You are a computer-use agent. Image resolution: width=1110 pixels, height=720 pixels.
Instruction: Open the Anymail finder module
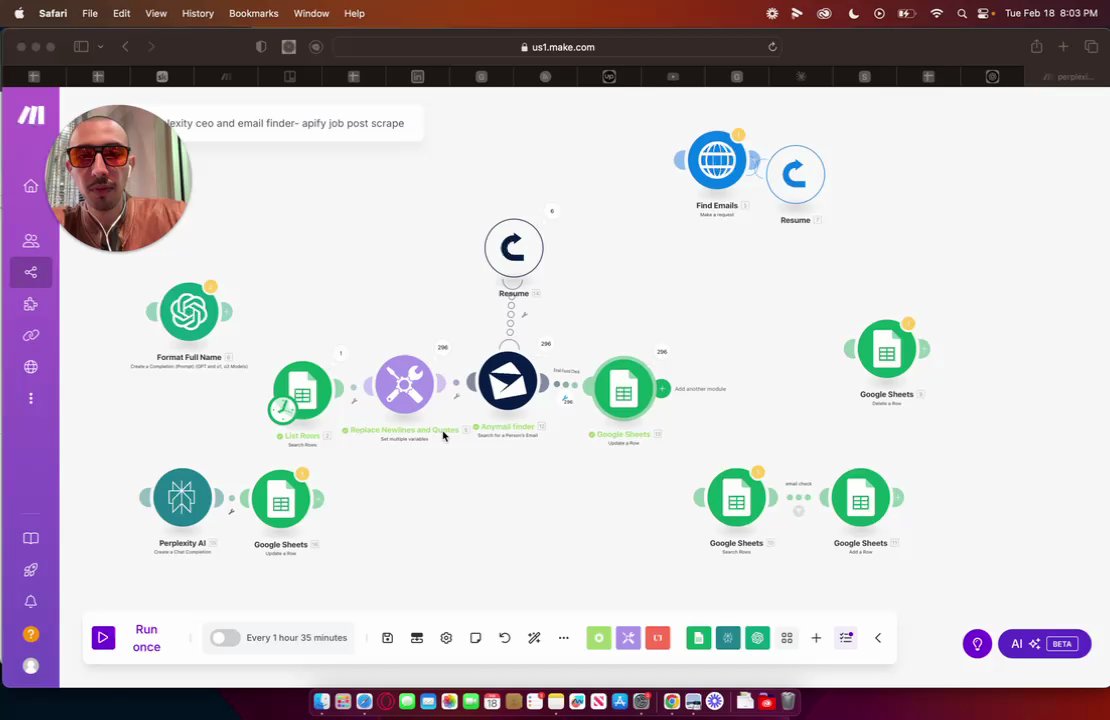click(x=508, y=382)
